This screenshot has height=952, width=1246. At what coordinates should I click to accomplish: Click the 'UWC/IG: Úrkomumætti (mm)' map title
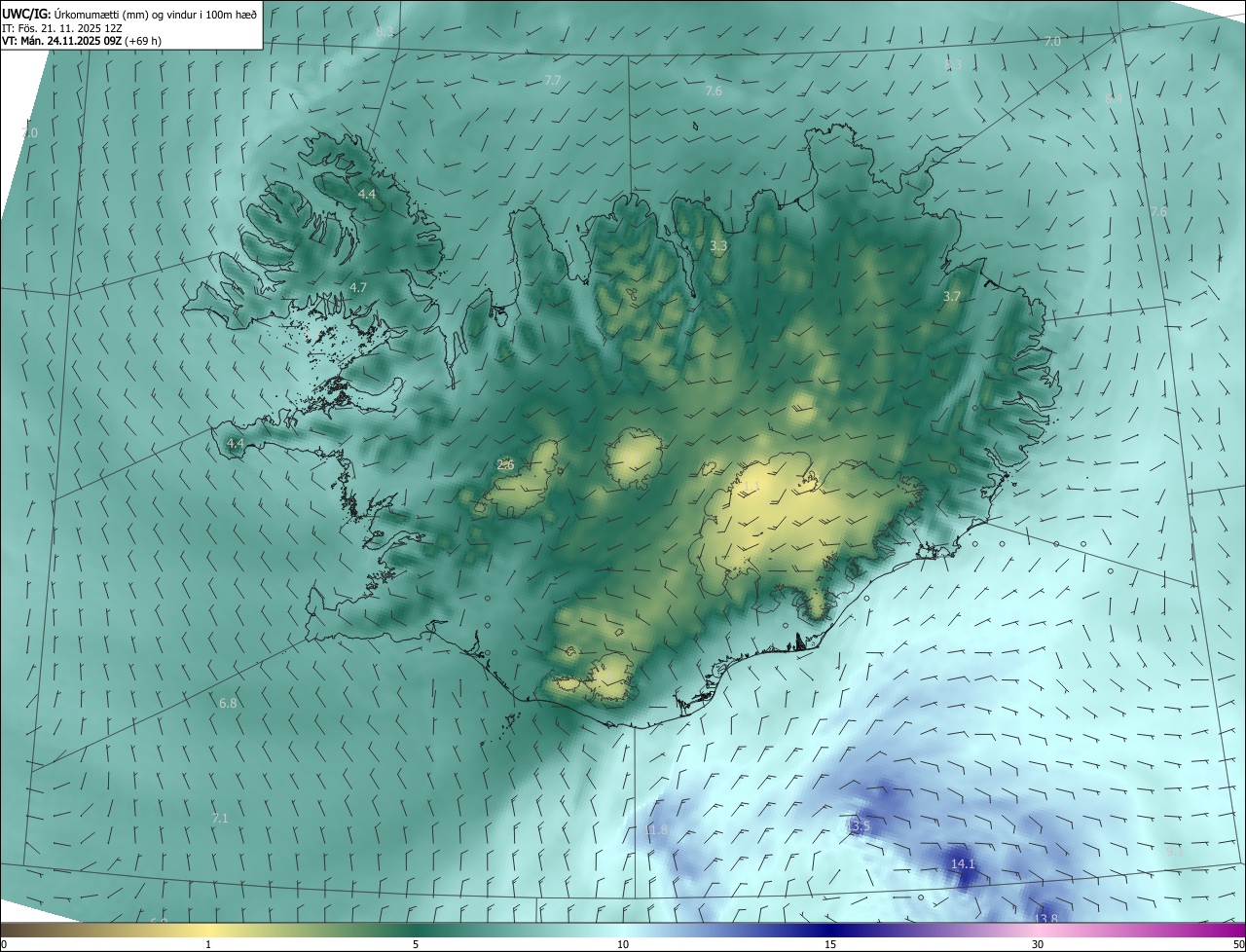pyautogui.click(x=130, y=13)
